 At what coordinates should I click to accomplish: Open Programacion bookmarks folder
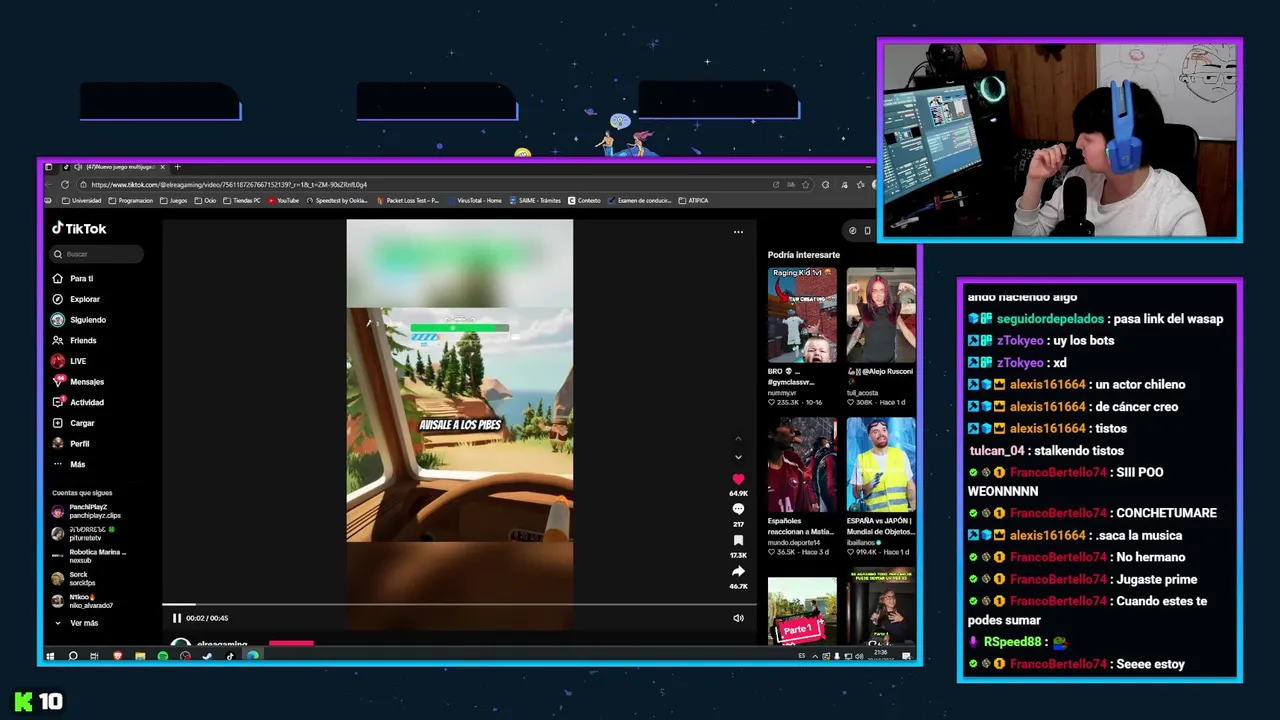point(131,201)
